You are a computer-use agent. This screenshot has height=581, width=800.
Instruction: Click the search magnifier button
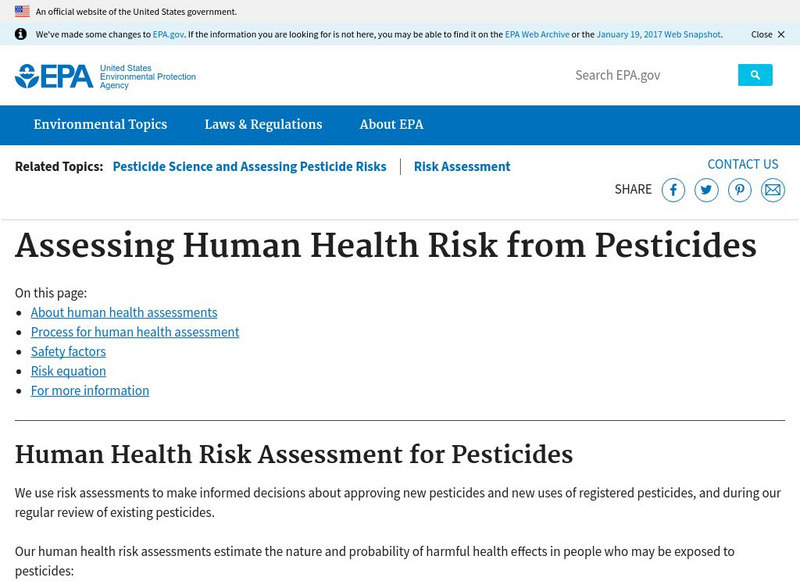(x=757, y=74)
